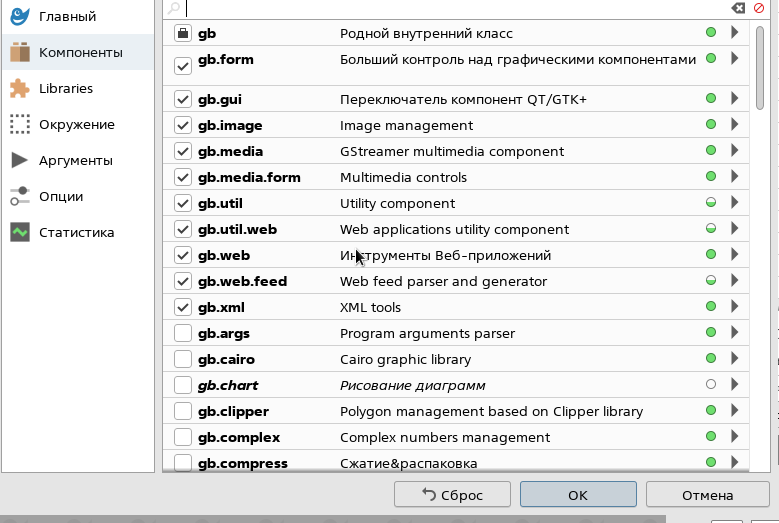Click the Libraries puzzle icon
The width and height of the screenshot is (779, 523).
(x=20, y=89)
